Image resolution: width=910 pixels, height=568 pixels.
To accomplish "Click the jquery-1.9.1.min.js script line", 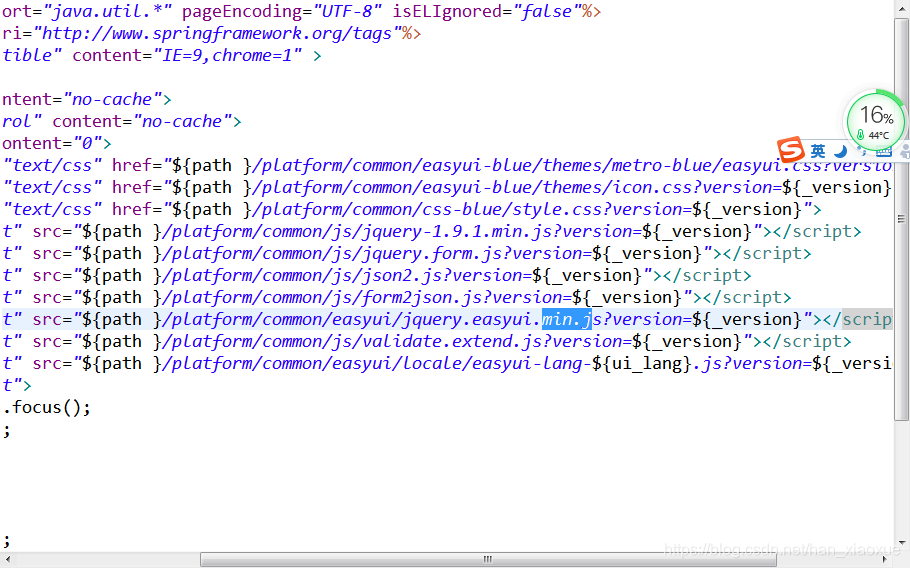I will click(432, 231).
